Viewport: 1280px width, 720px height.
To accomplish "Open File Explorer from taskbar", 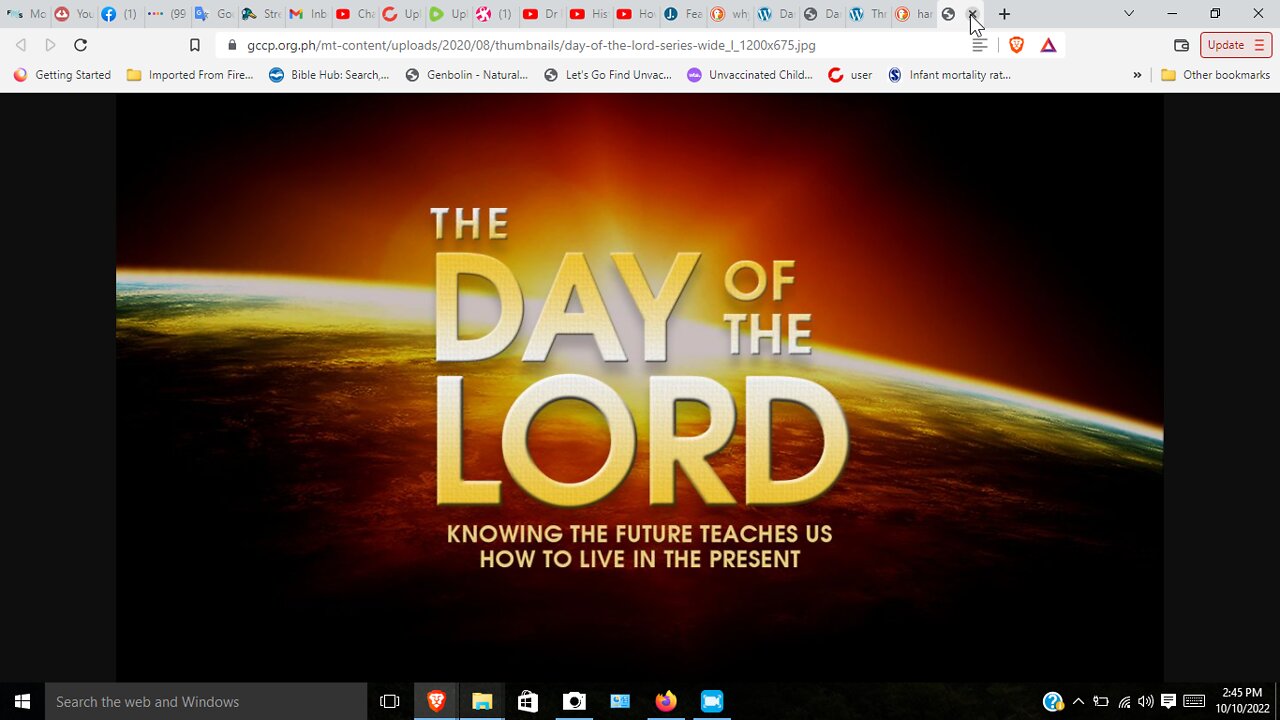I will [482, 701].
